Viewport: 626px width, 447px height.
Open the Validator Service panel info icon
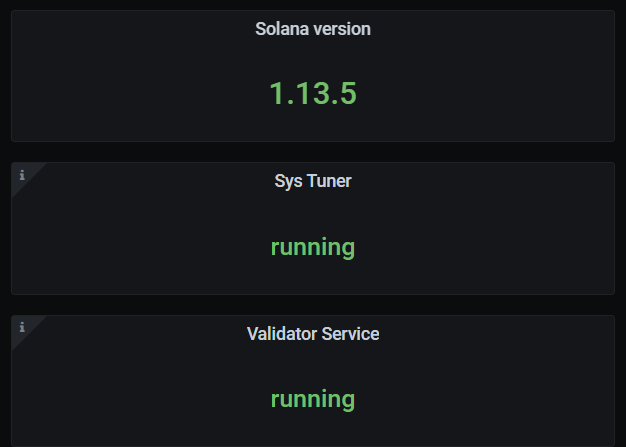tap(22, 328)
